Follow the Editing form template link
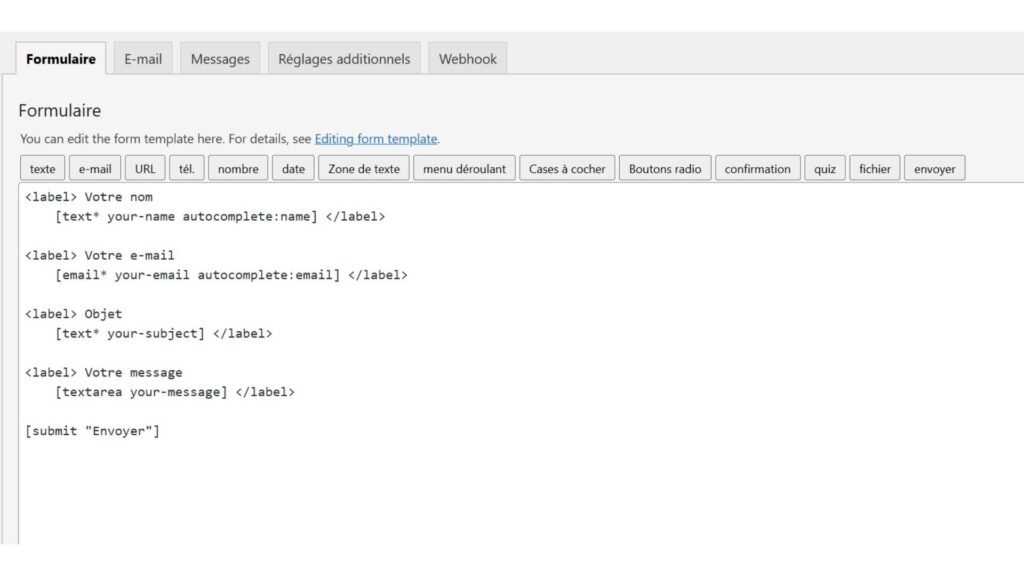Screen dimensions: 1024x576 pos(376,139)
